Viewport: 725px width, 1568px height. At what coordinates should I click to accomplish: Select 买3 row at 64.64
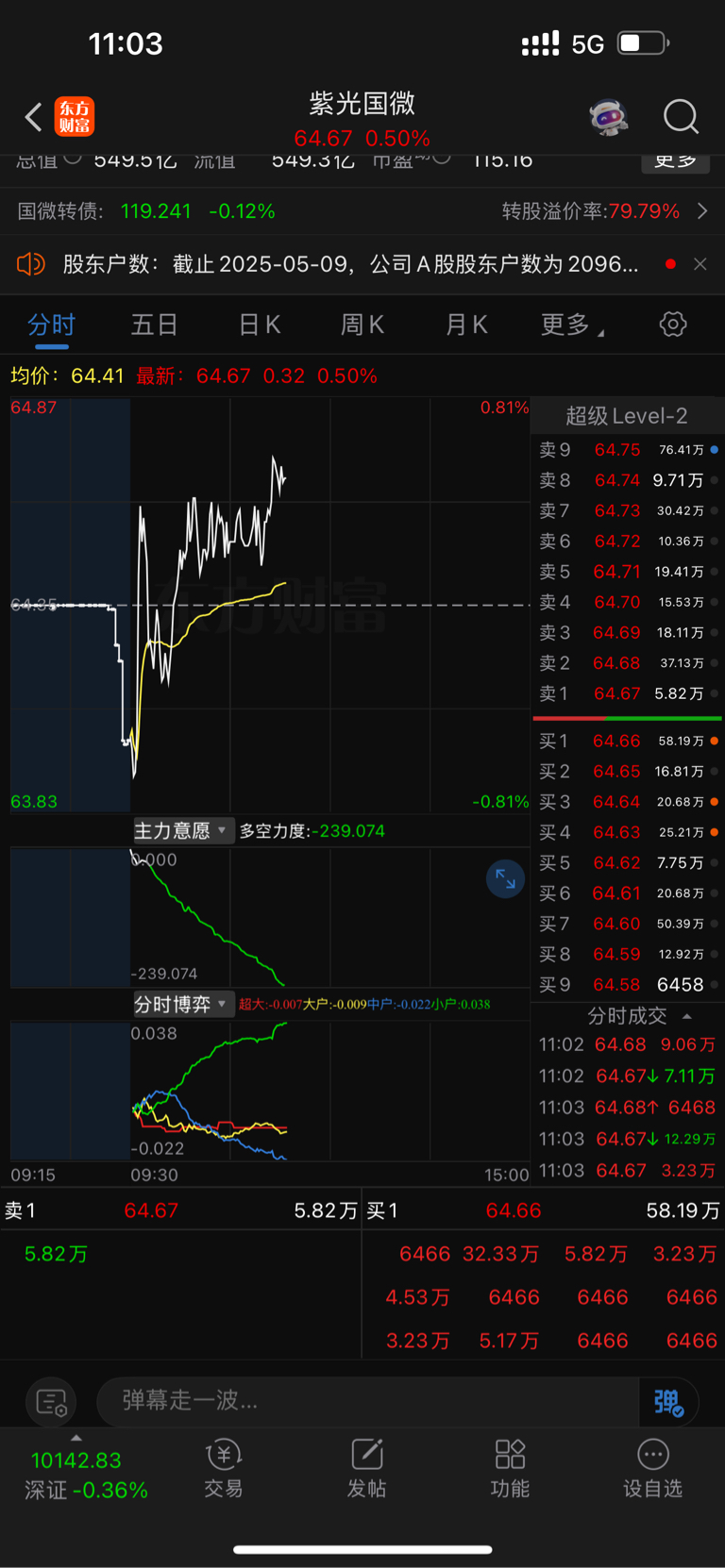pos(629,802)
